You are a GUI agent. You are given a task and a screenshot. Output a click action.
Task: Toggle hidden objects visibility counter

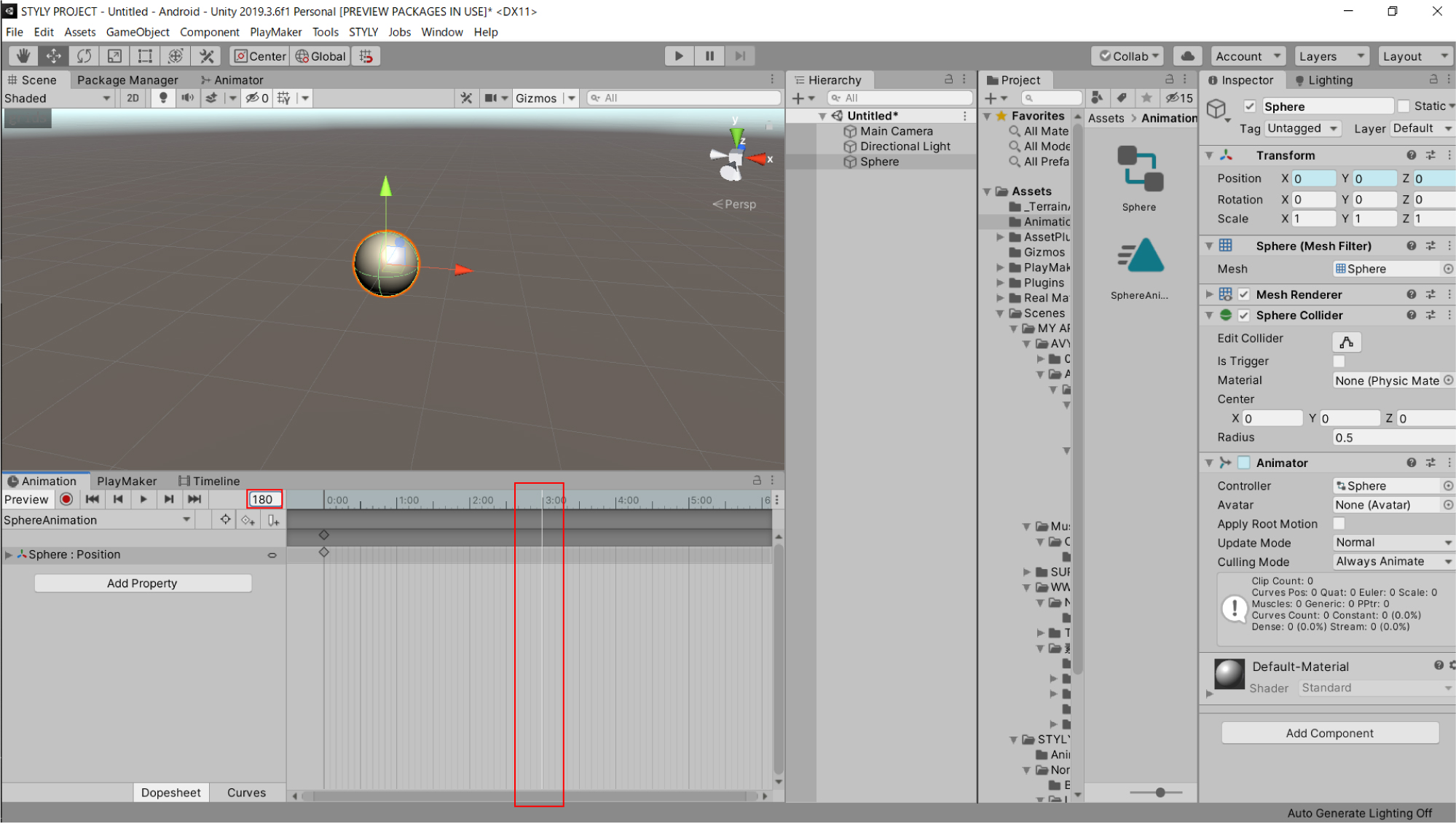(x=257, y=98)
